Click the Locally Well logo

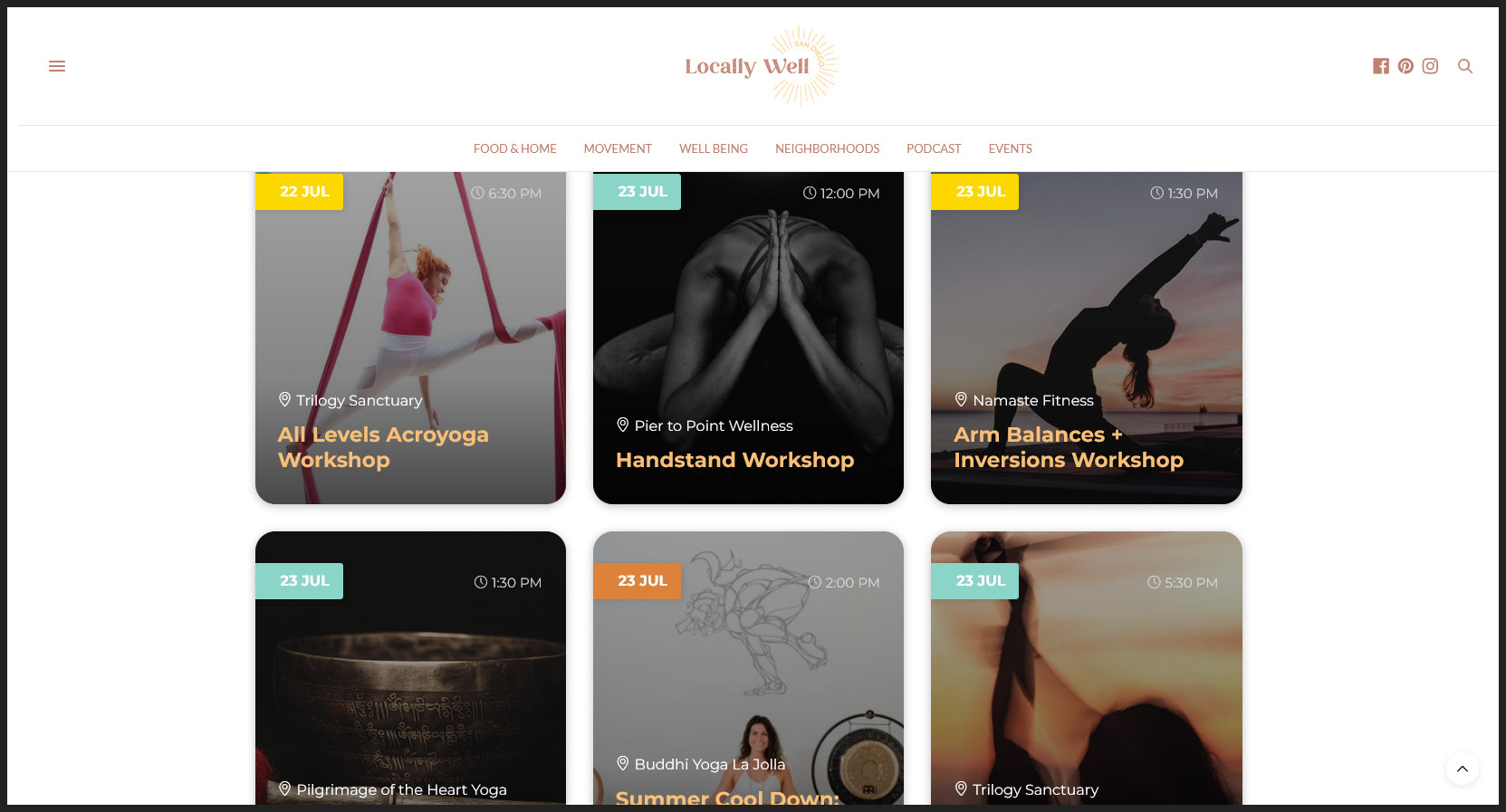762,66
